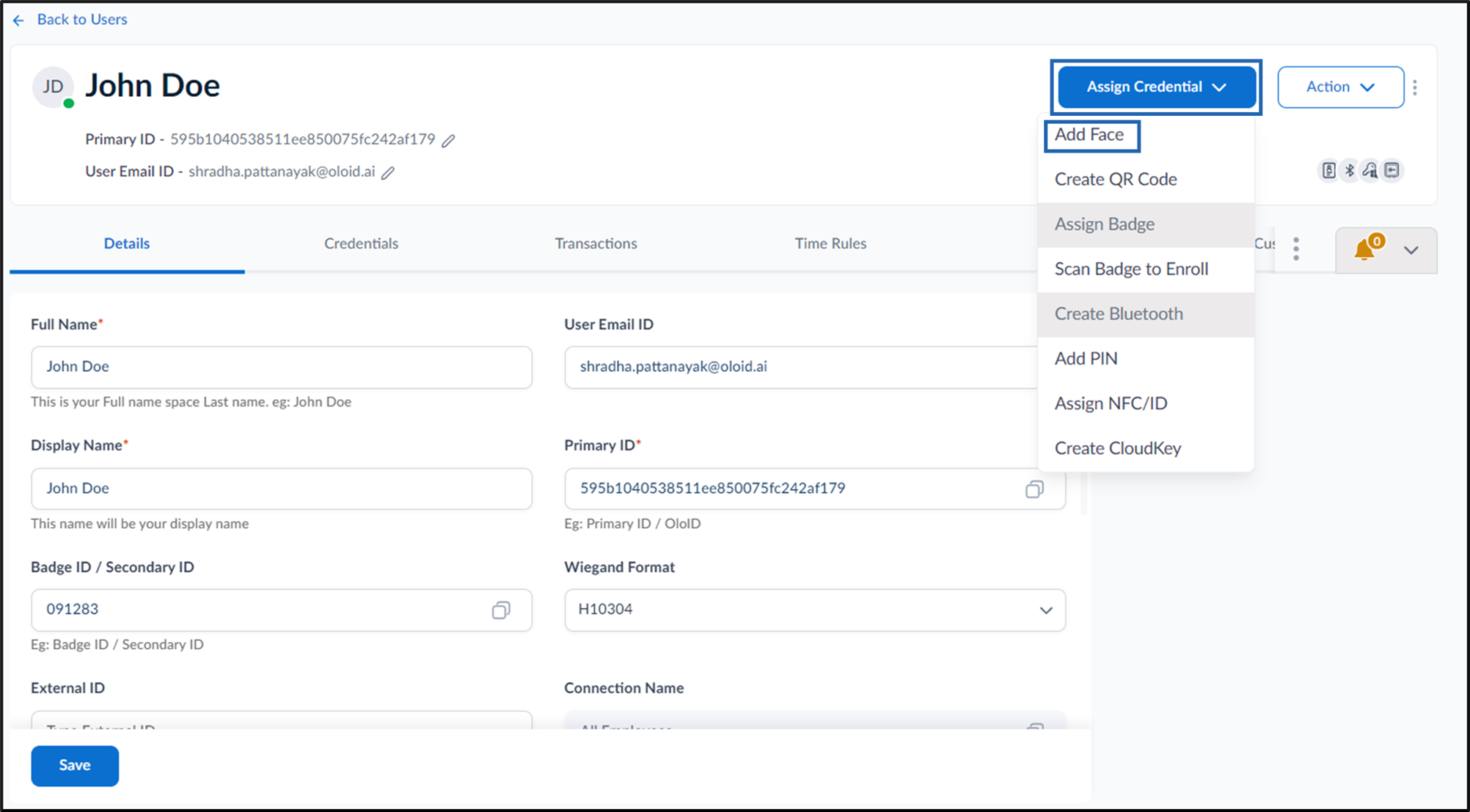The width and height of the screenshot is (1470, 812).
Task: Click the badge credential icon
Action: point(1328,171)
